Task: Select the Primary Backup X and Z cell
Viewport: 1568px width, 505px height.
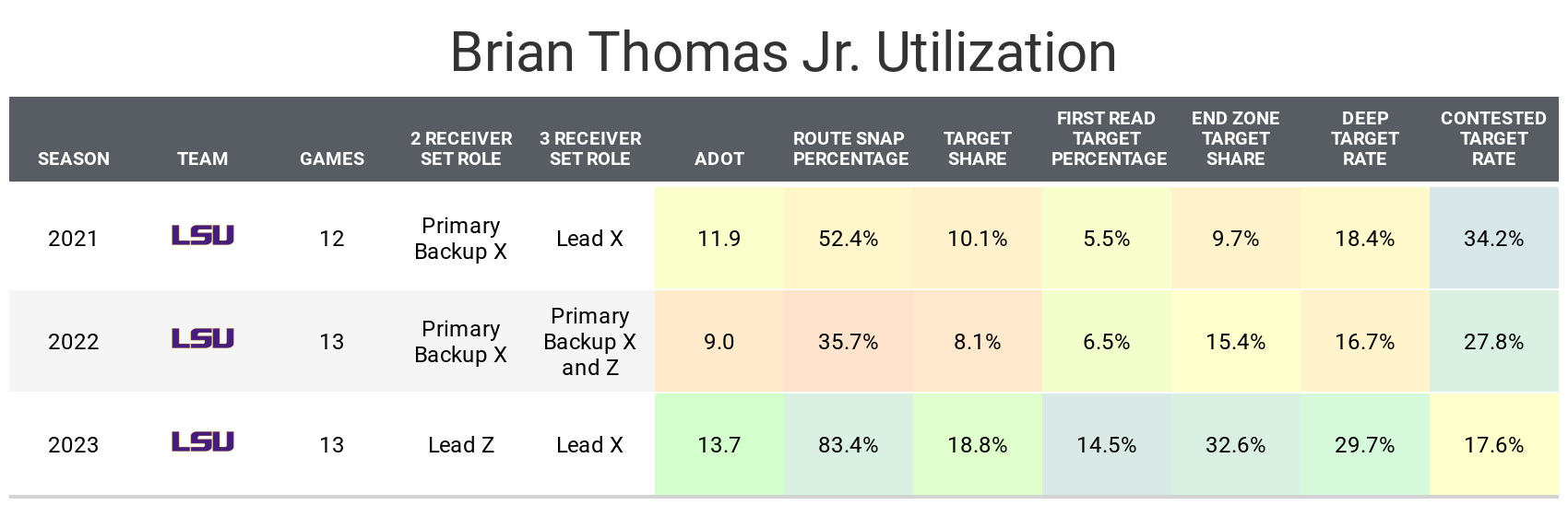Action: click(x=590, y=342)
